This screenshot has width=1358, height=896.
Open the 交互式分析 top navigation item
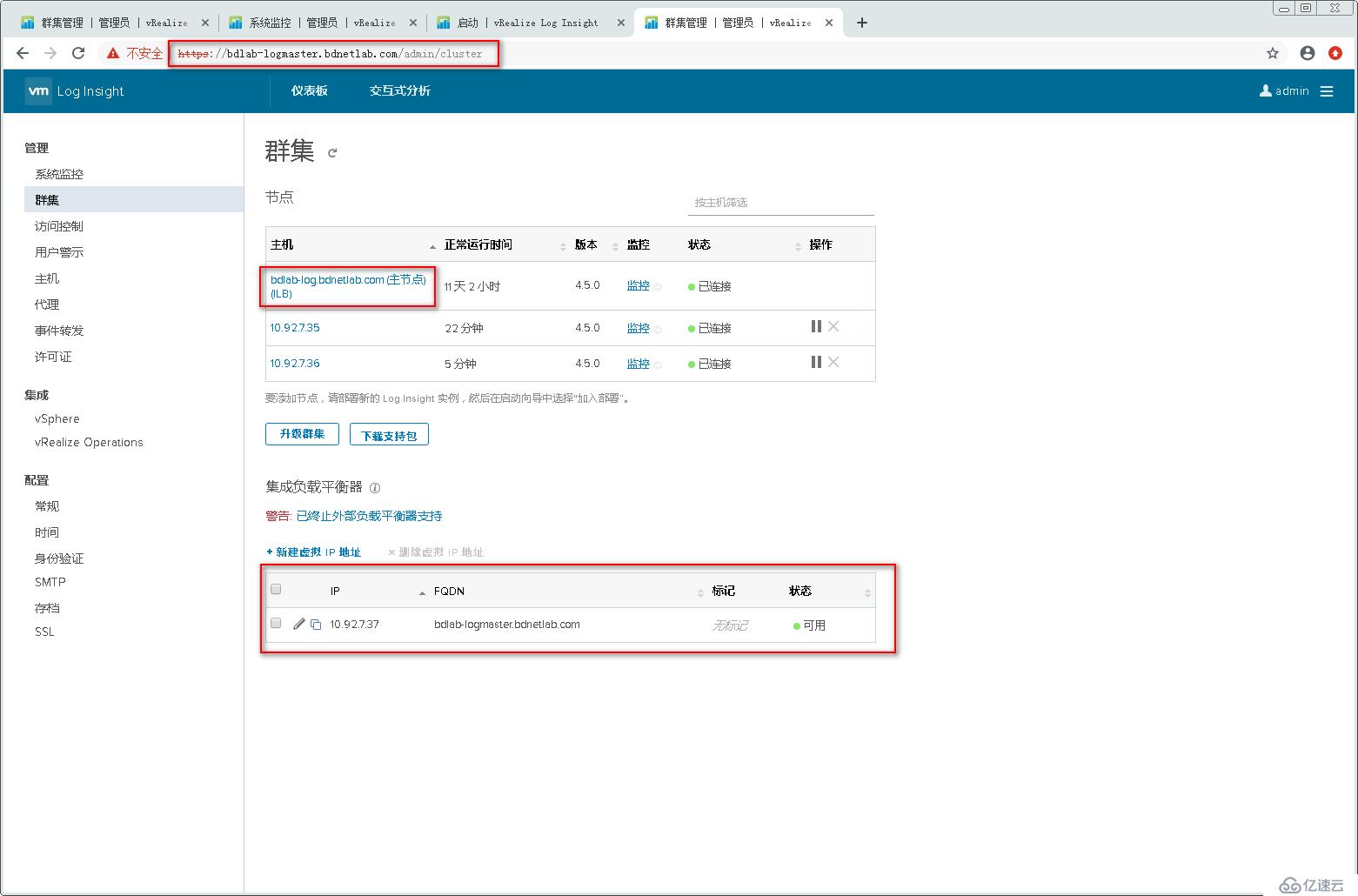[400, 90]
